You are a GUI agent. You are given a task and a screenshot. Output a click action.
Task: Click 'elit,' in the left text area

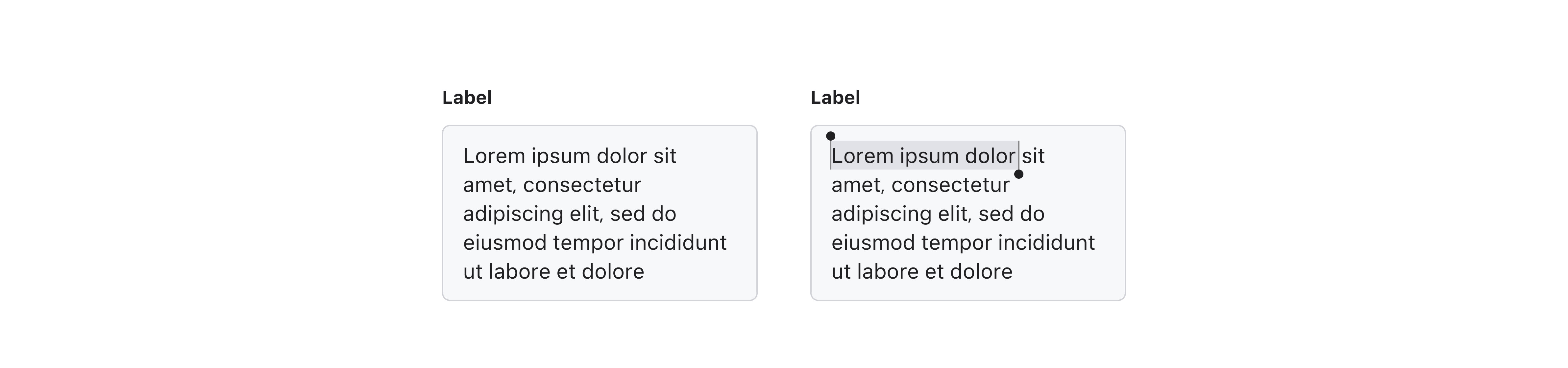(x=586, y=214)
